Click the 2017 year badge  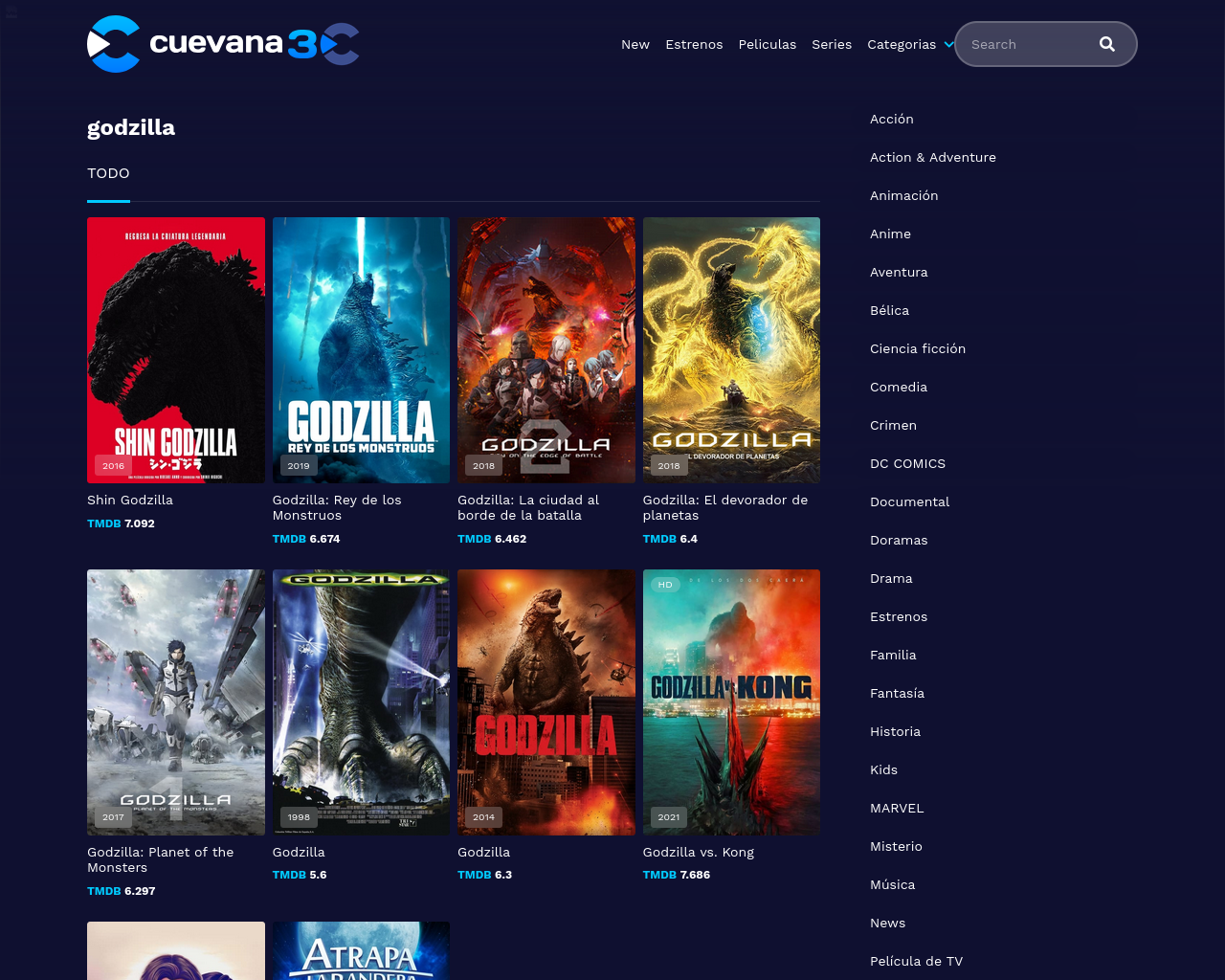[114, 817]
